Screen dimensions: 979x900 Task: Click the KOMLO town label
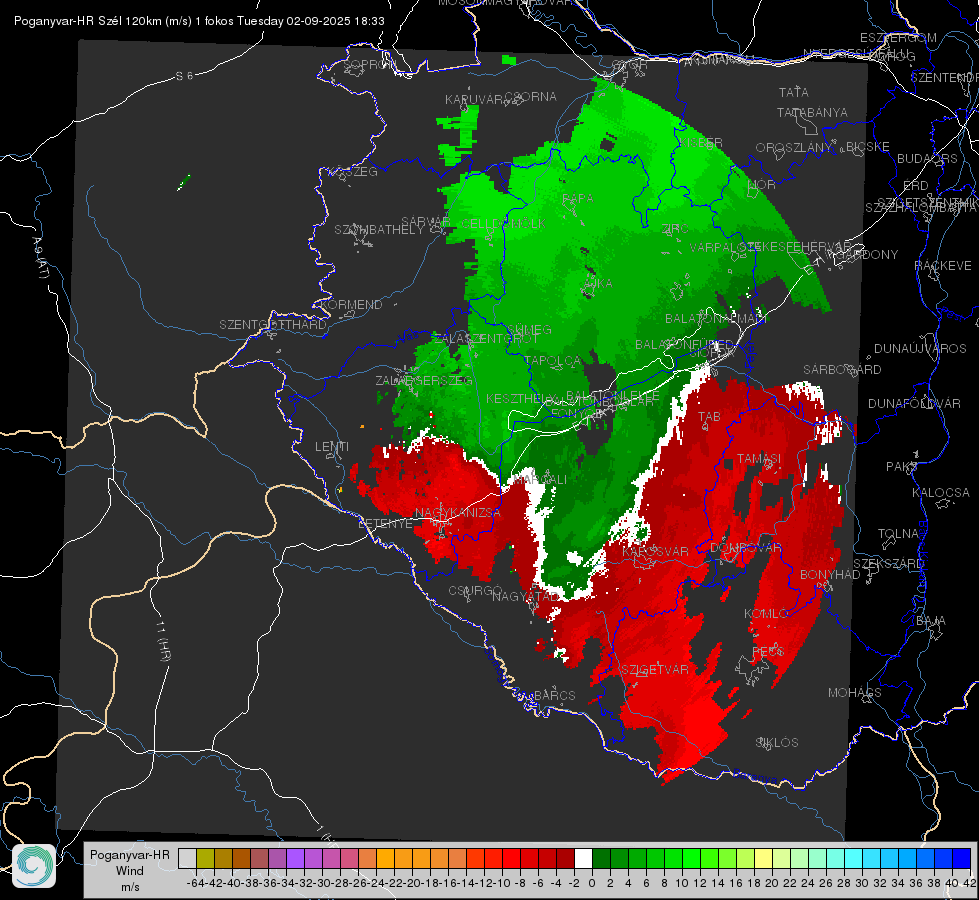pyautogui.click(x=766, y=614)
